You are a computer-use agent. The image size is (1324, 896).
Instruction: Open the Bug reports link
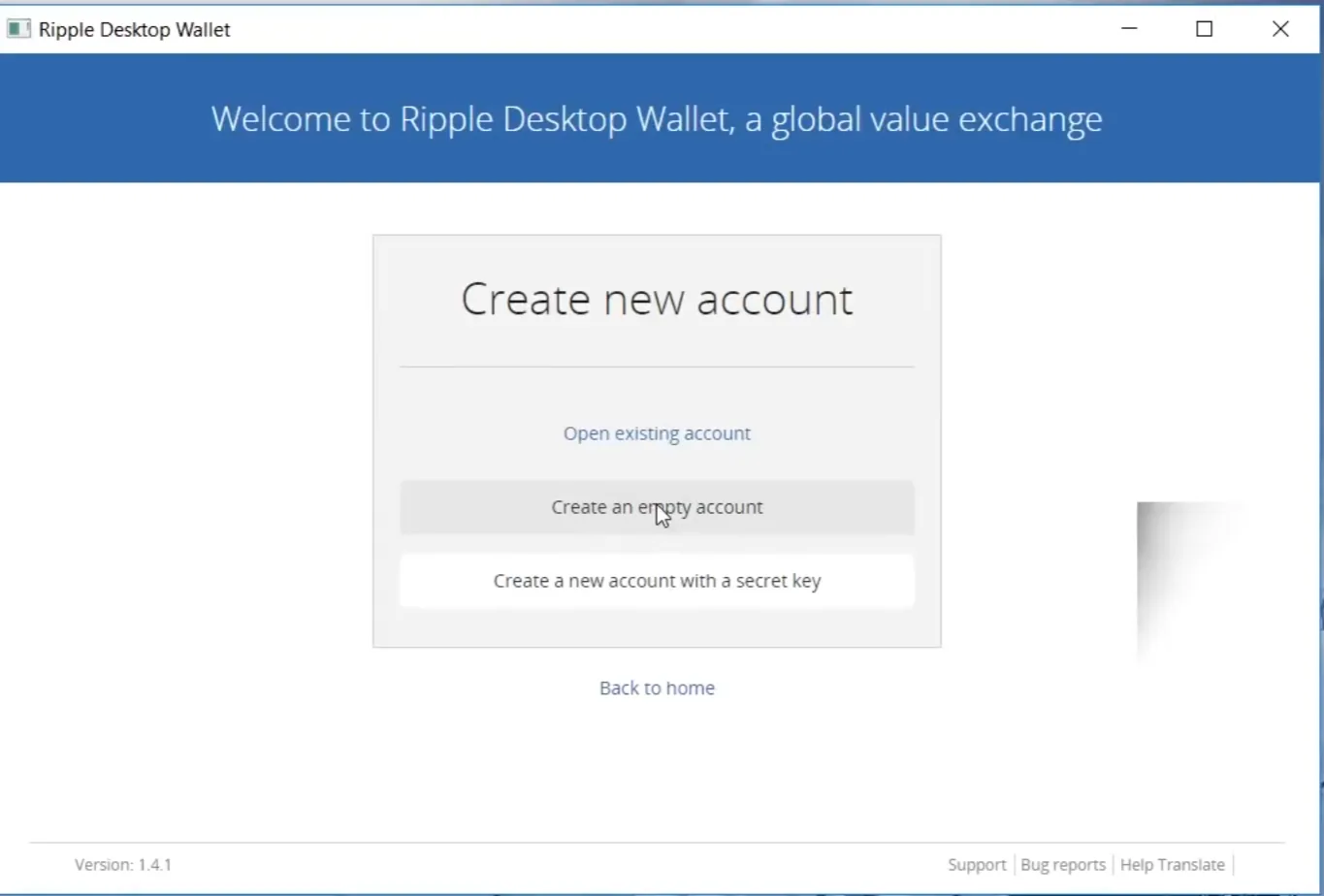pyautogui.click(x=1063, y=864)
